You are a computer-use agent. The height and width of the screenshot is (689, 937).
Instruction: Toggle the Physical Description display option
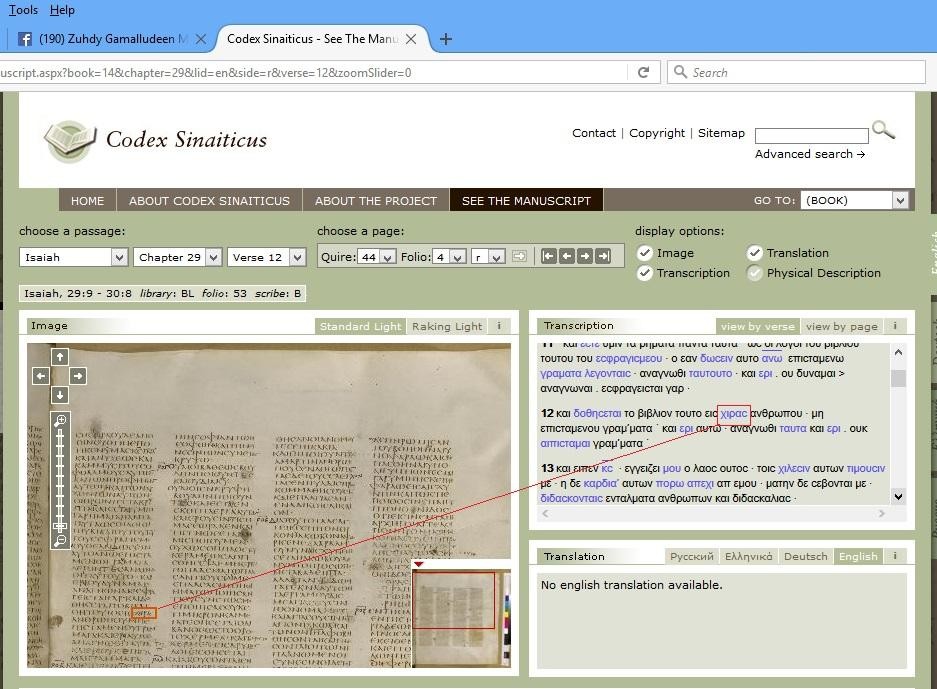point(755,273)
